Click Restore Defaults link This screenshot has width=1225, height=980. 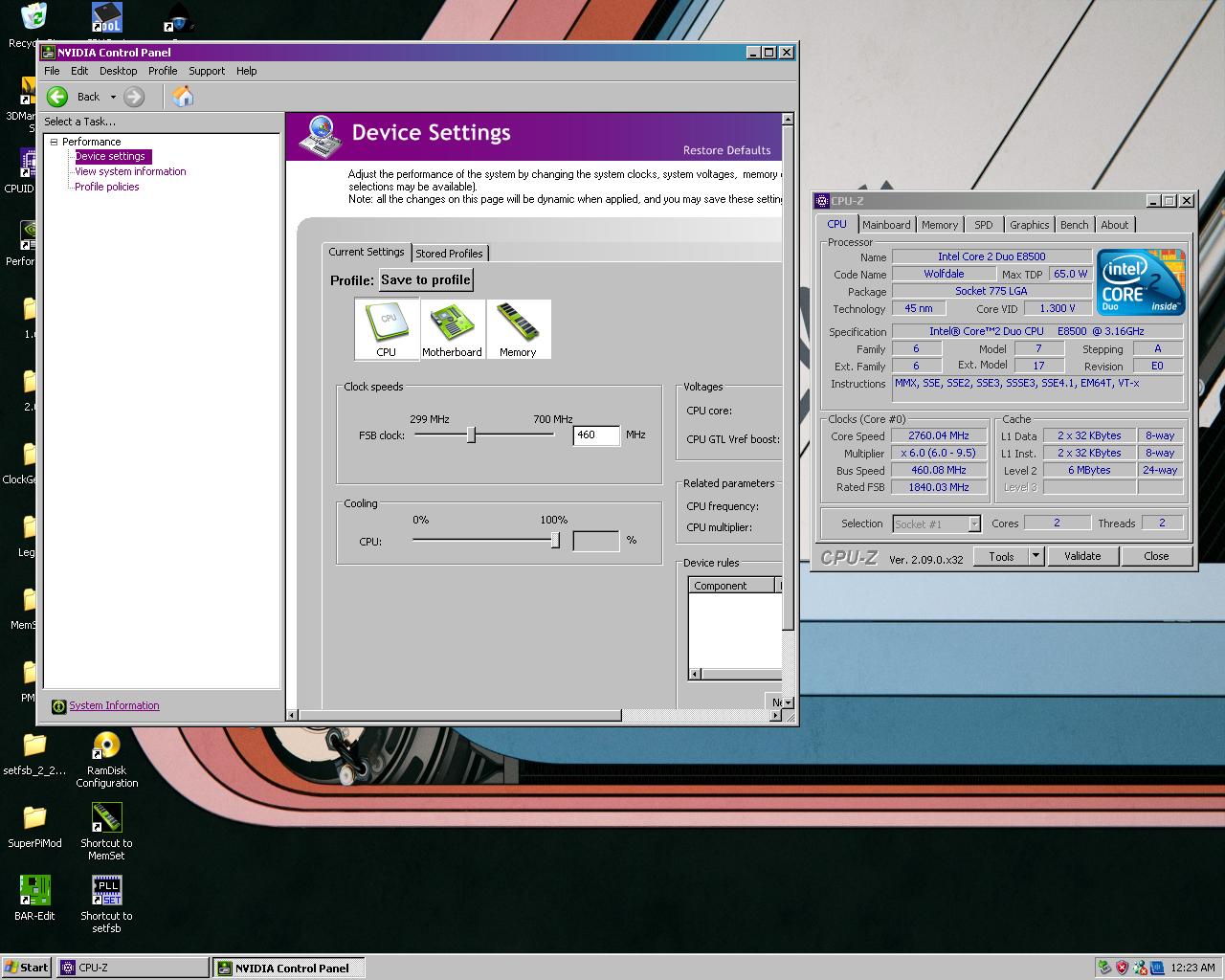[x=726, y=150]
